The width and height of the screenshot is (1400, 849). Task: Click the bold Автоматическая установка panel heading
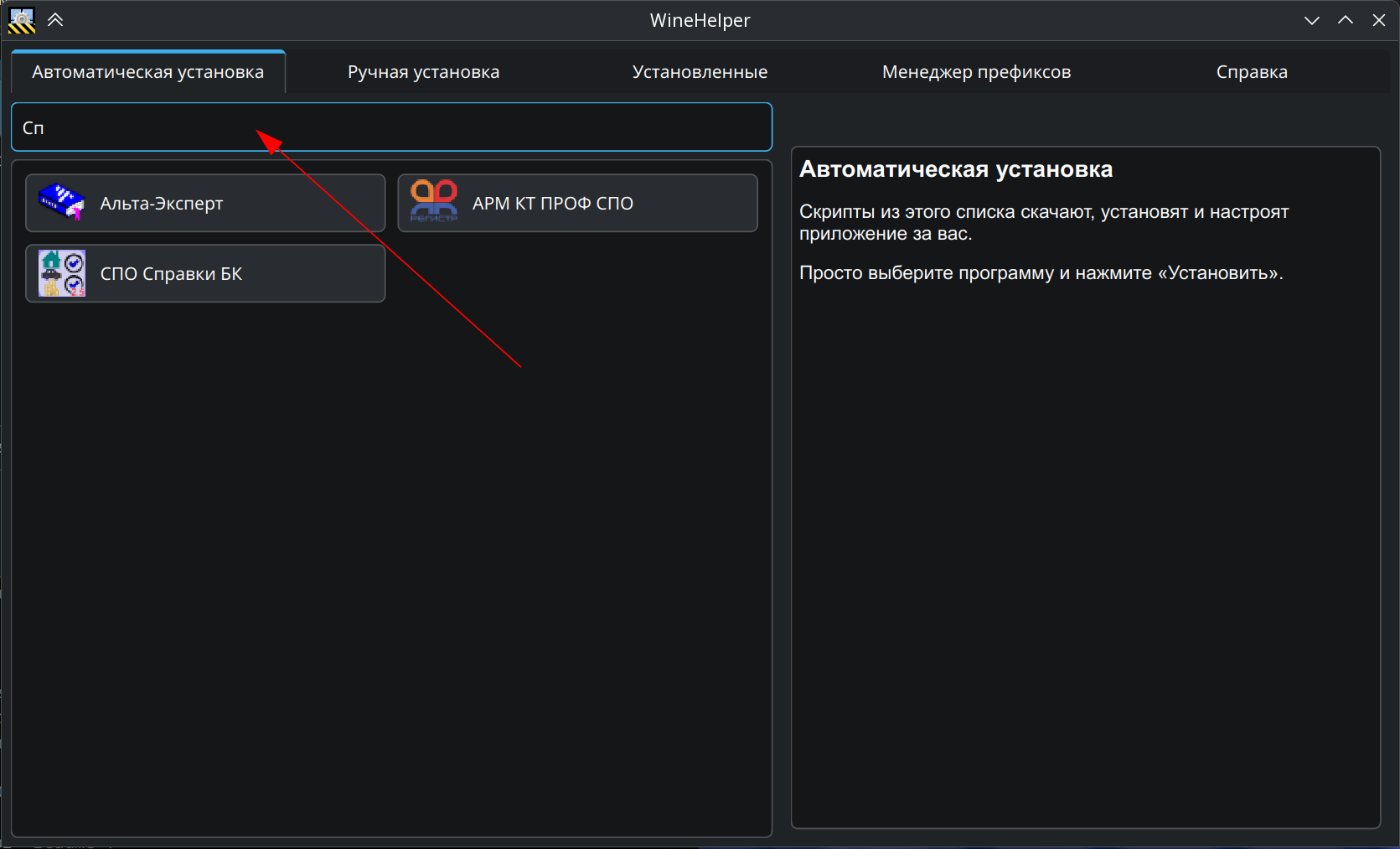956,169
